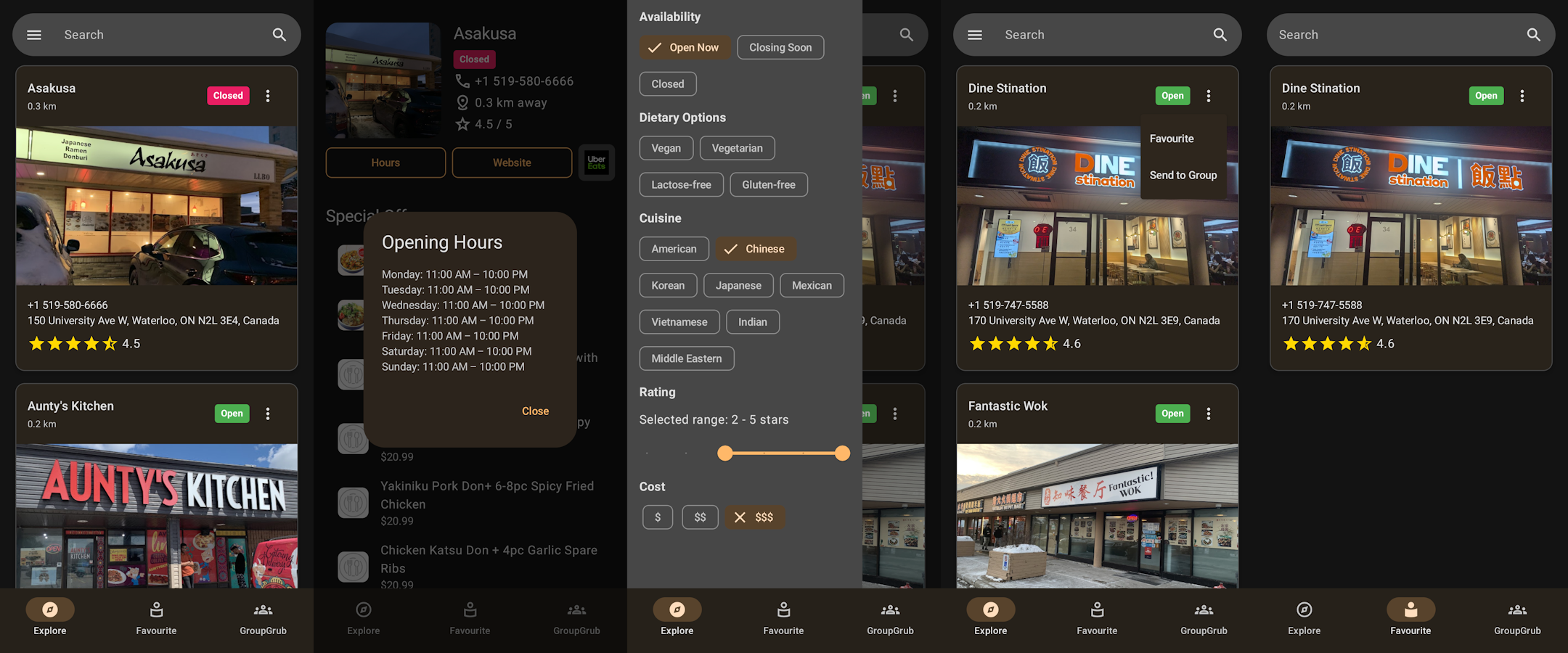Click the highlighted Favourite icon in bottom navigation
This screenshot has width=1568, height=653.
[x=1410, y=610]
